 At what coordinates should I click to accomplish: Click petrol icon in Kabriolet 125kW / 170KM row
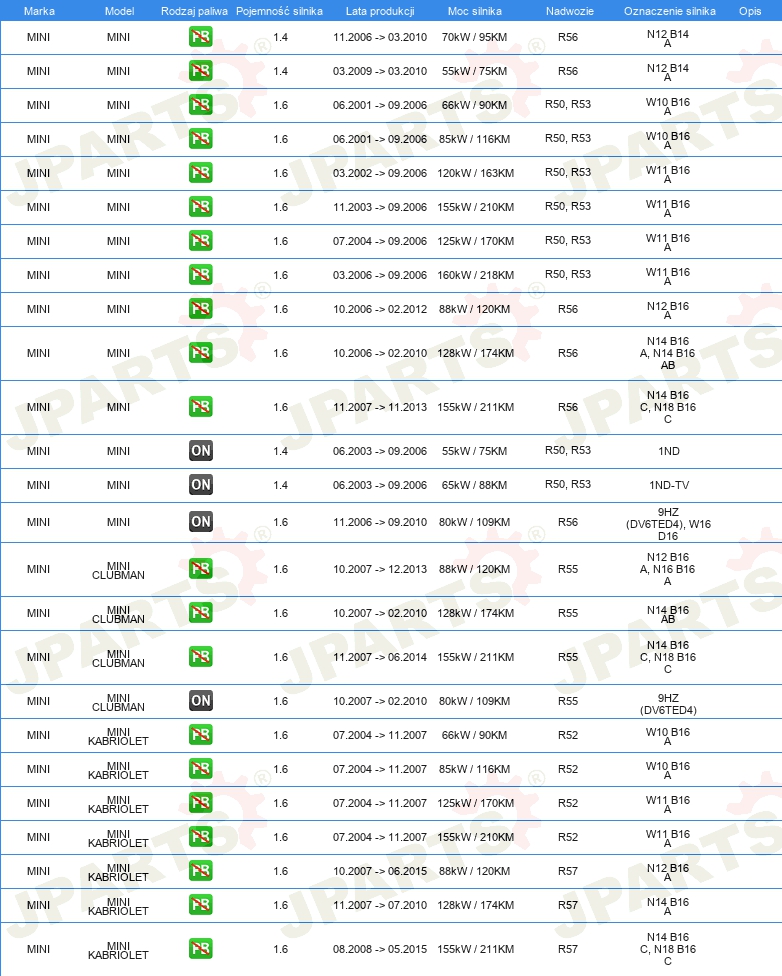(200, 803)
